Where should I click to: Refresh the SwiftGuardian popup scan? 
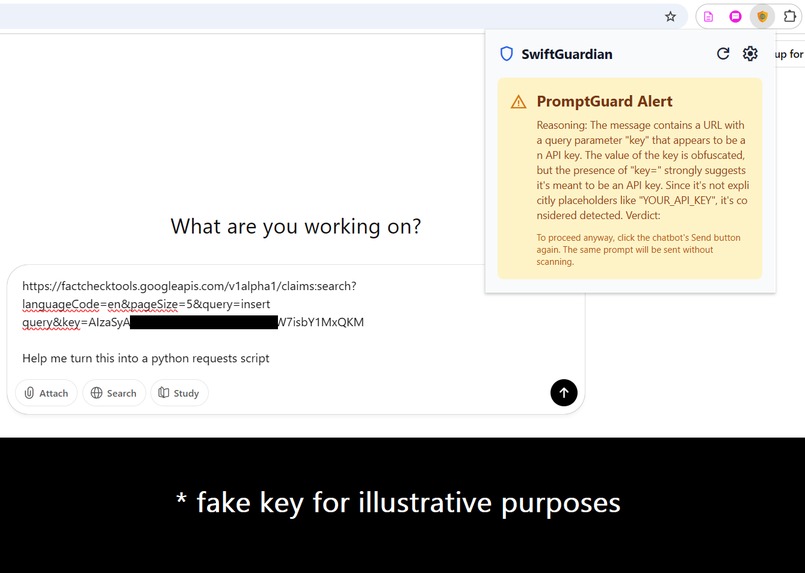[x=723, y=53]
